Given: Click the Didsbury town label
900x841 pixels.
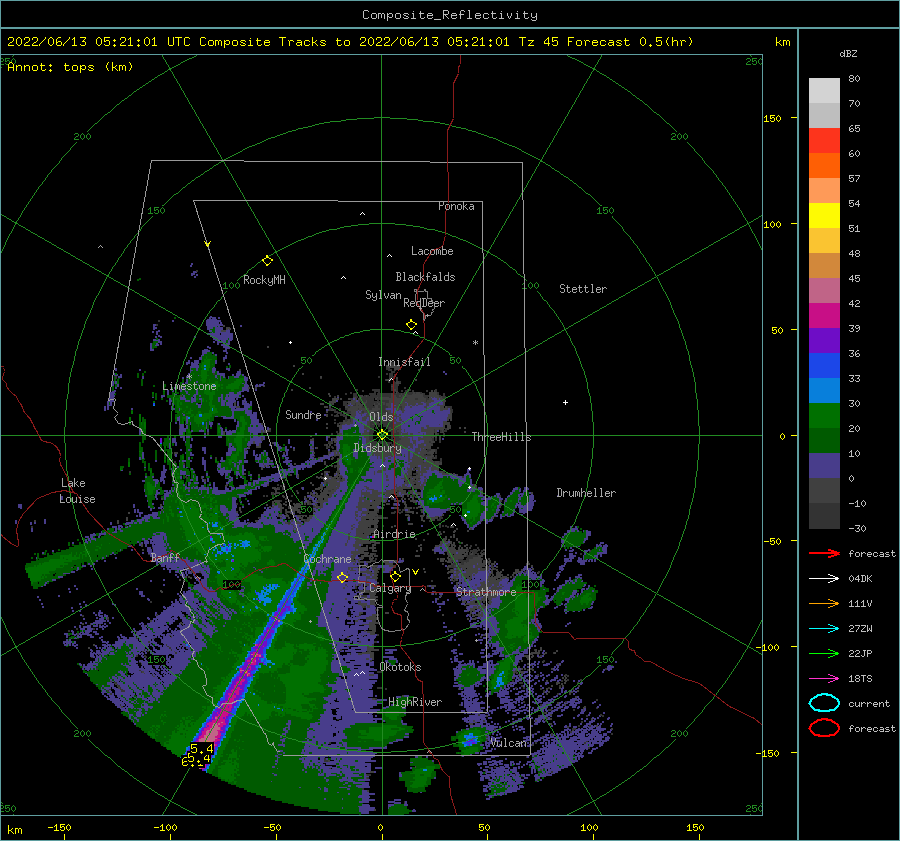Looking at the screenshot, I should tap(377, 448).
